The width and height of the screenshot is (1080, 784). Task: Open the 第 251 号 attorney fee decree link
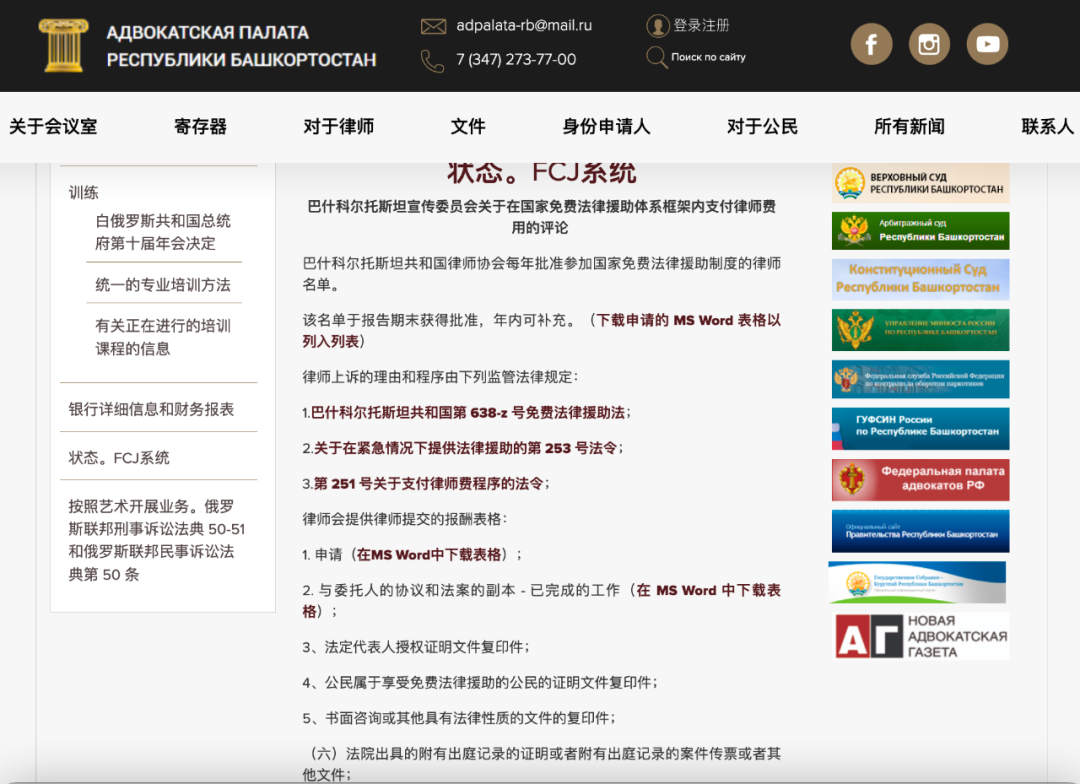point(429,483)
